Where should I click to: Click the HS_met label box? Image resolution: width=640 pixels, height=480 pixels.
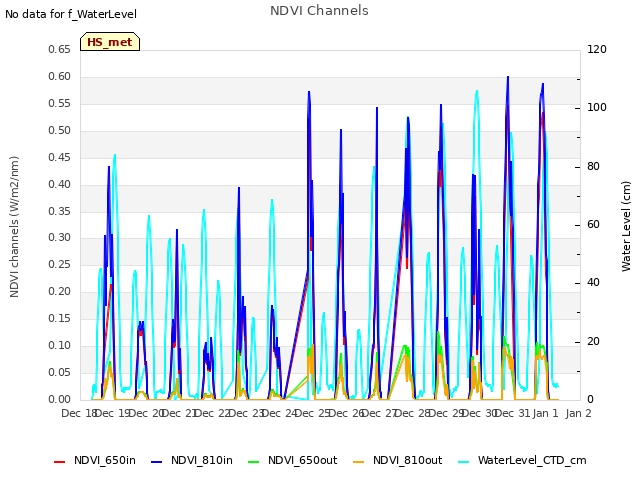coord(110,42)
